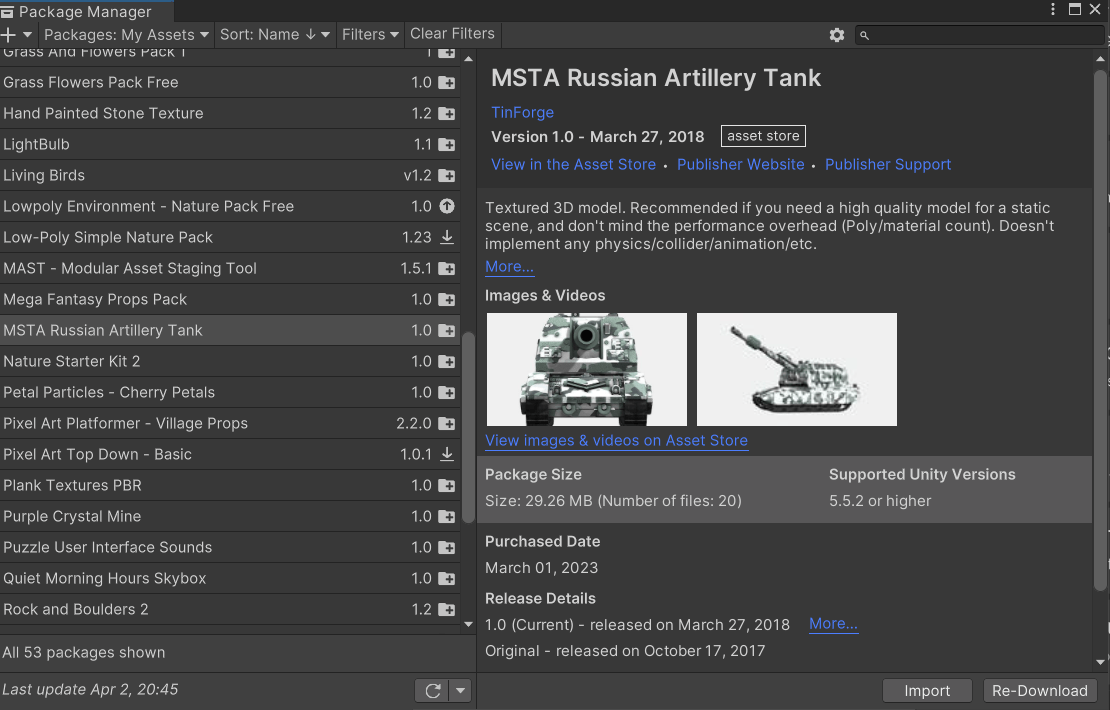Click the Import button
The height and width of the screenshot is (710, 1110).
click(927, 691)
